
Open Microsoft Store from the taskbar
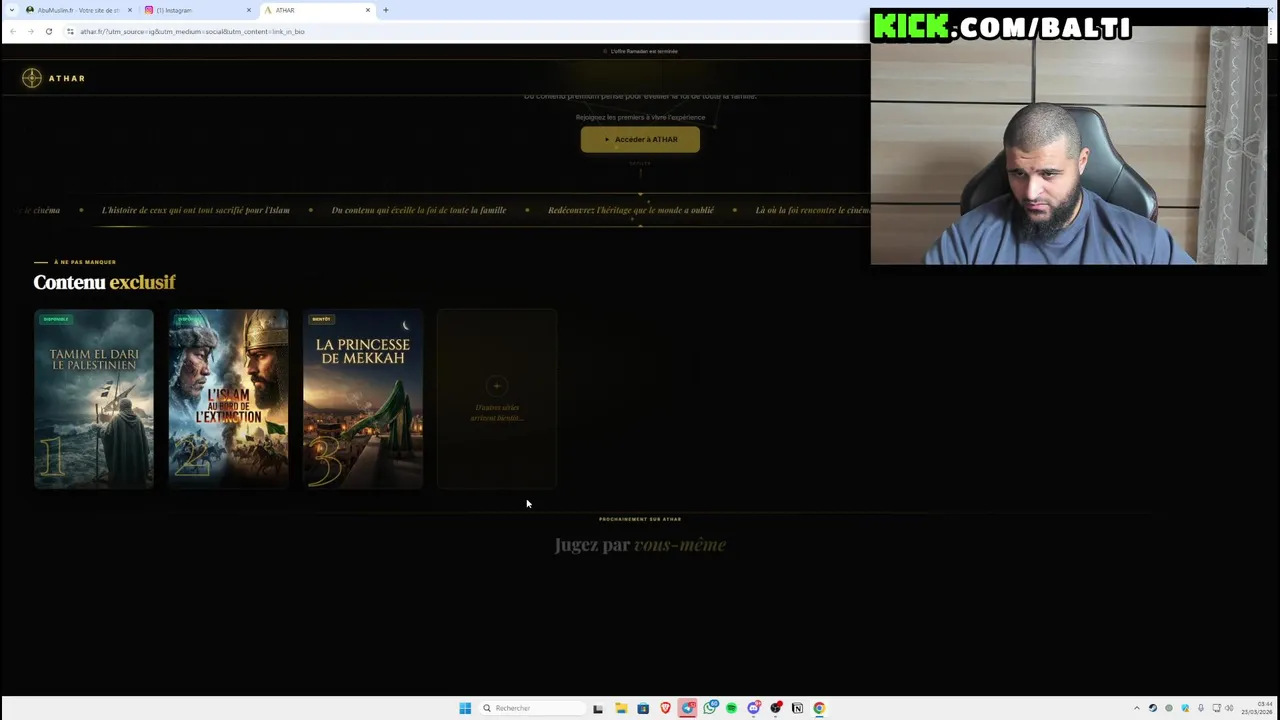point(643,708)
